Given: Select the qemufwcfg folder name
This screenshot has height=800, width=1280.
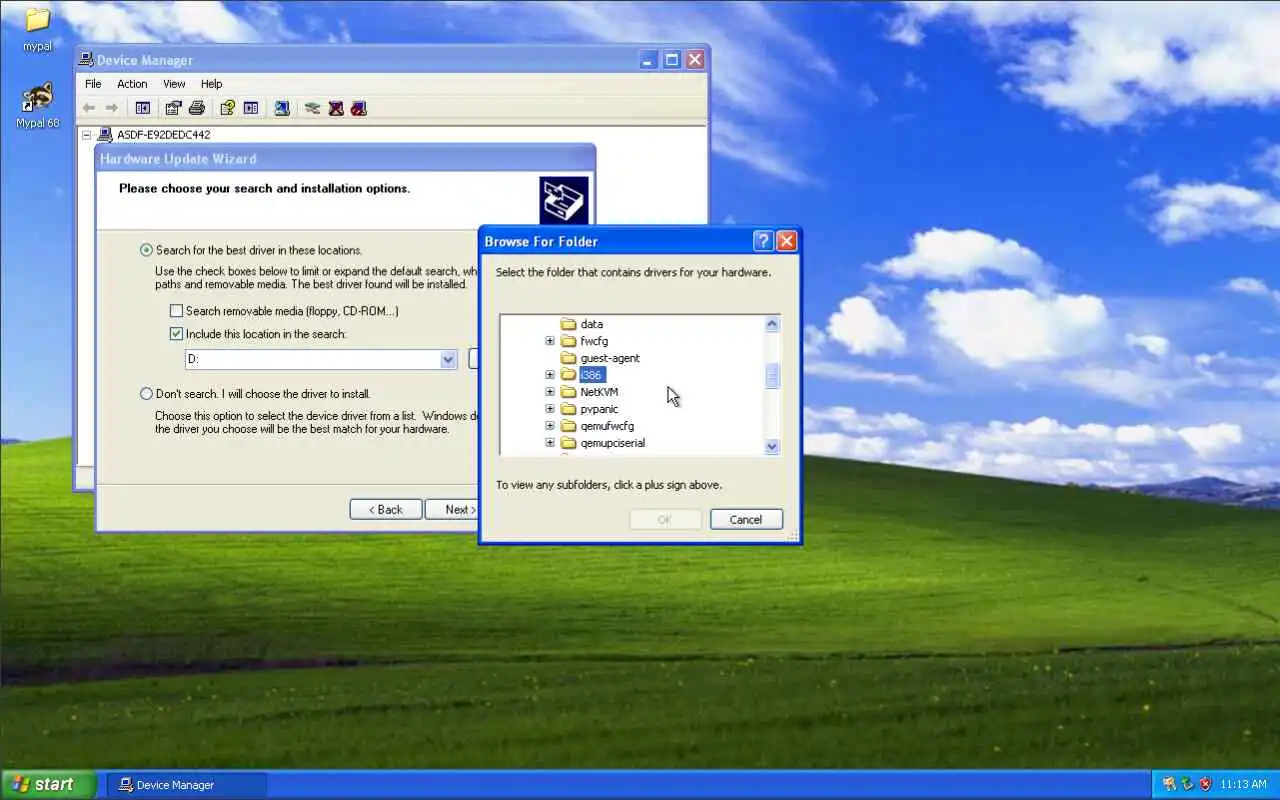Looking at the screenshot, I should pyautogui.click(x=607, y=426).
